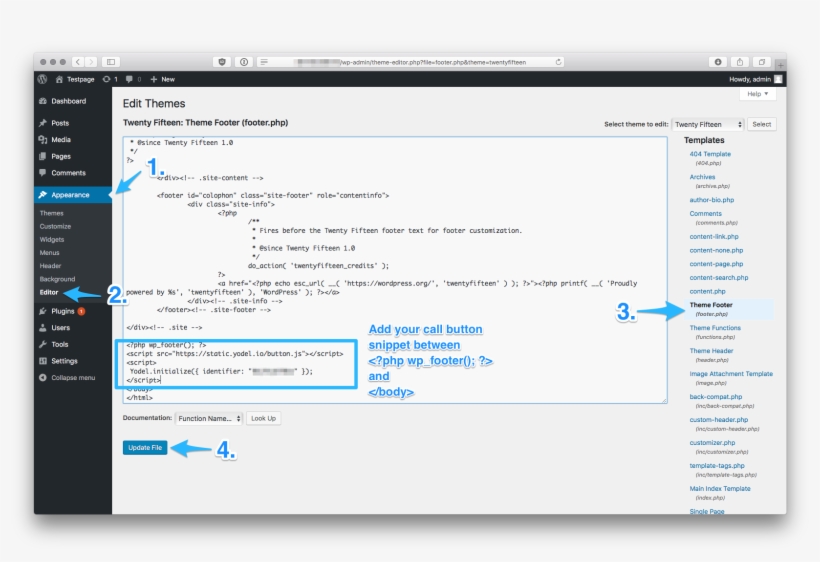
Task: Click the Look Up button
Action: (x=263, y=418)
